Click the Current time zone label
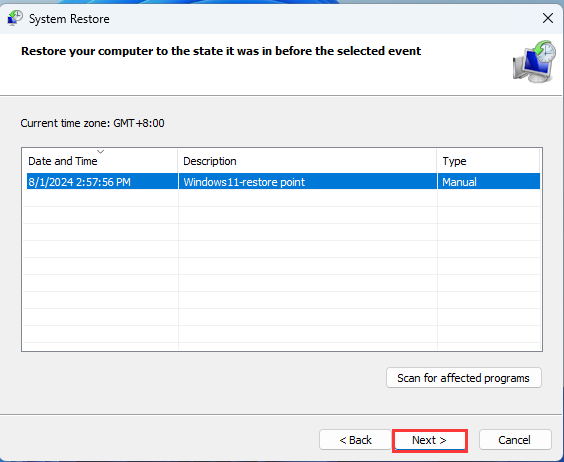This screenshot has width=564, height=462. coord(92,123)
